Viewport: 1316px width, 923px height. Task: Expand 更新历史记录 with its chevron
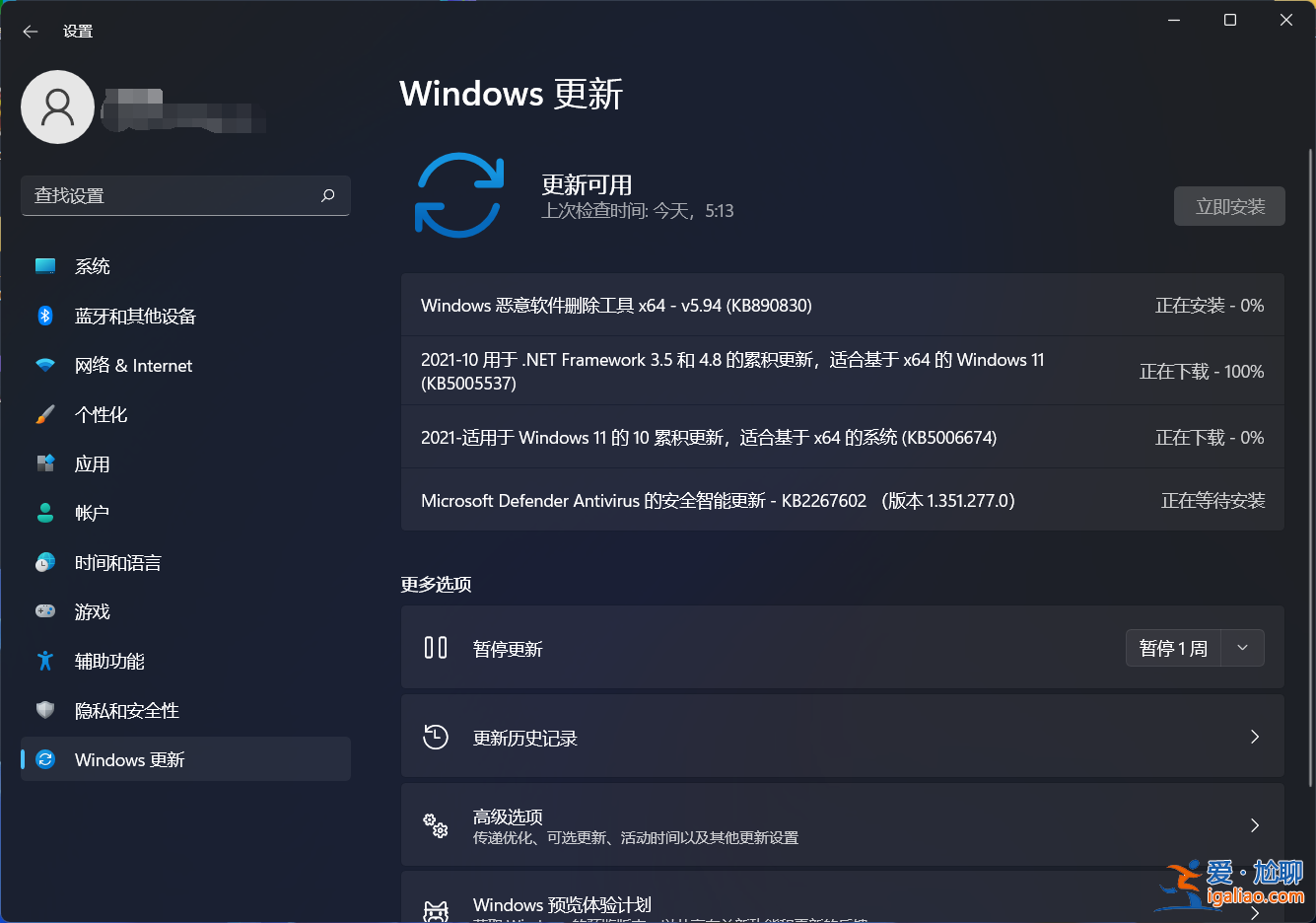(1254, 737)
